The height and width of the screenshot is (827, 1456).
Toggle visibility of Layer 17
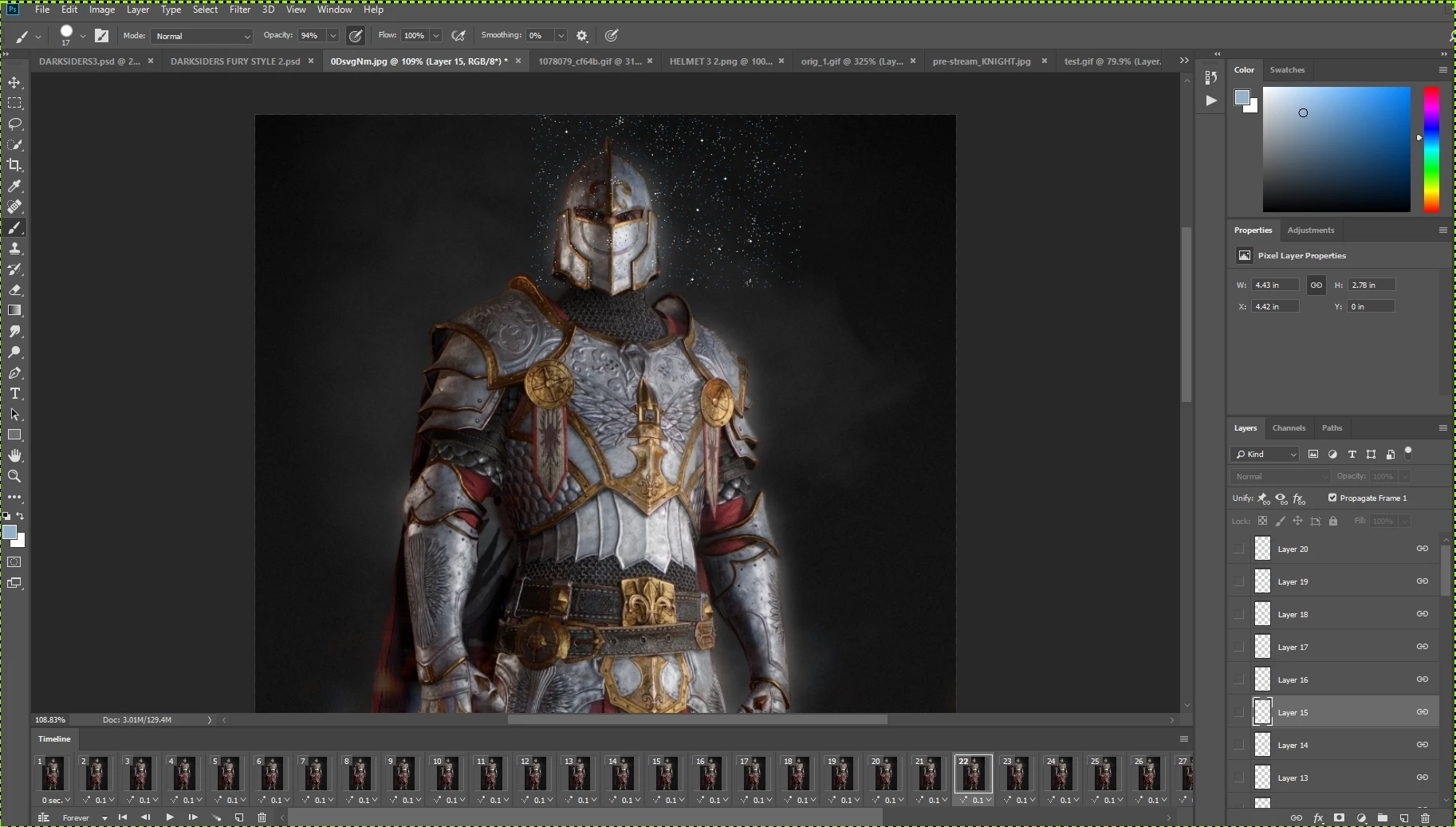point(1238,647)
